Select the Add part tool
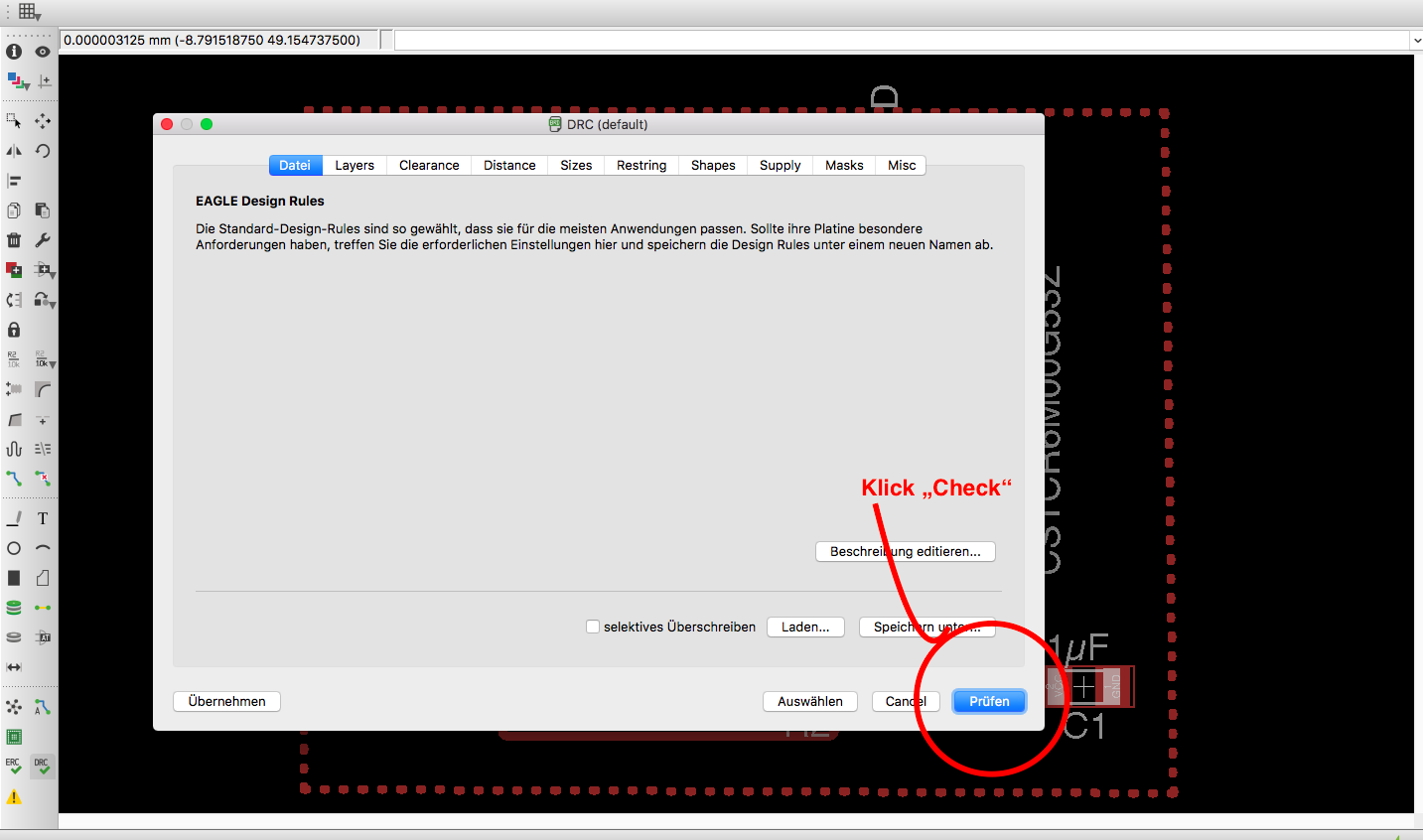This screenshot has width=1423, height=840. [x=14, y=270]
